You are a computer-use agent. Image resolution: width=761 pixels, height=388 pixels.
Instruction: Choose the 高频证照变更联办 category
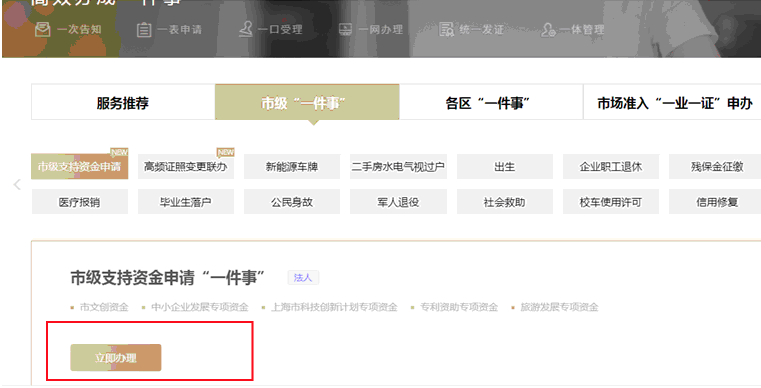pos(186,167)
